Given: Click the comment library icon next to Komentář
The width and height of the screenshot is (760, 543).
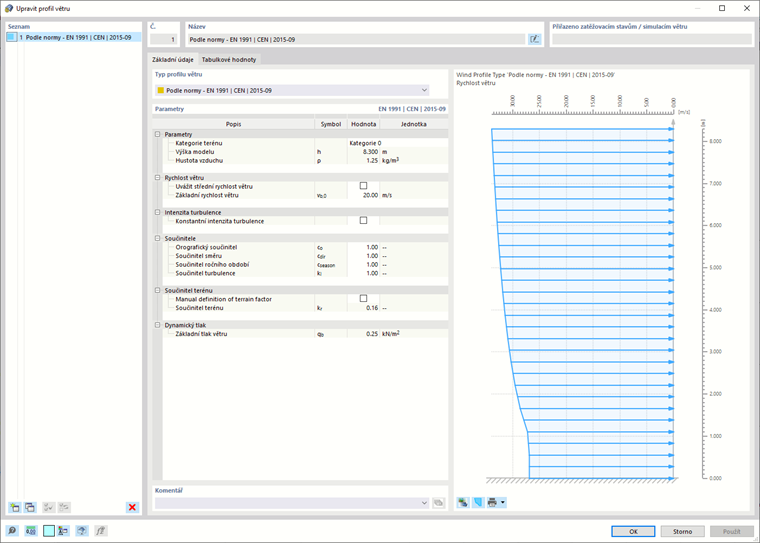Looking at the screenshot, I should pyautogui.click(x=438, y=503).
